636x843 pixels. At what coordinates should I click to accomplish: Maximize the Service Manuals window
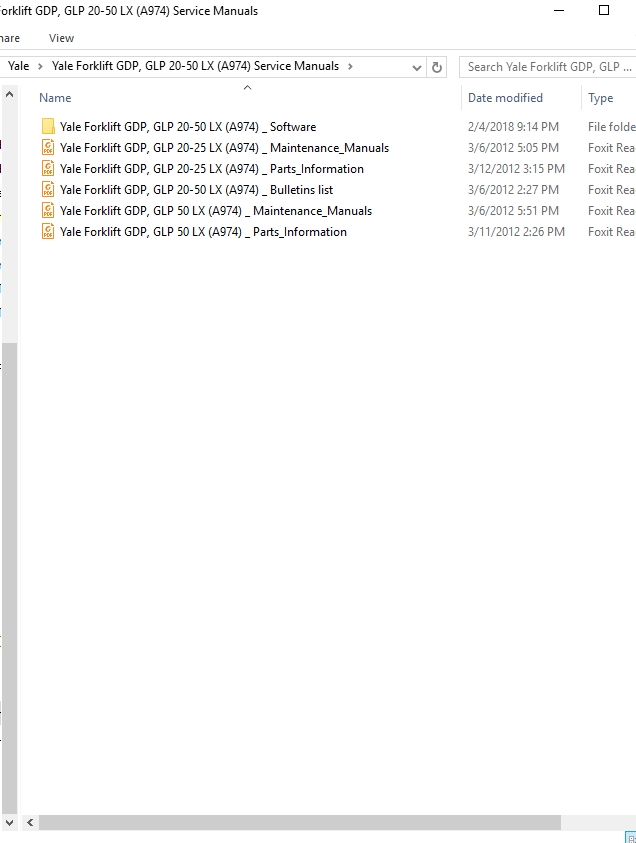pos(604,10)
